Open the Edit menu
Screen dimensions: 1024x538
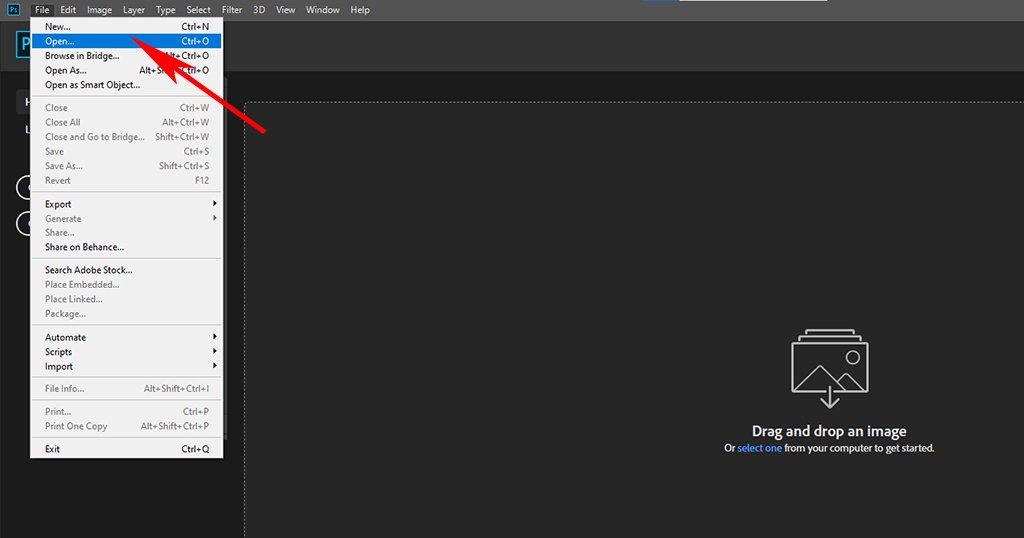point(68,10)
